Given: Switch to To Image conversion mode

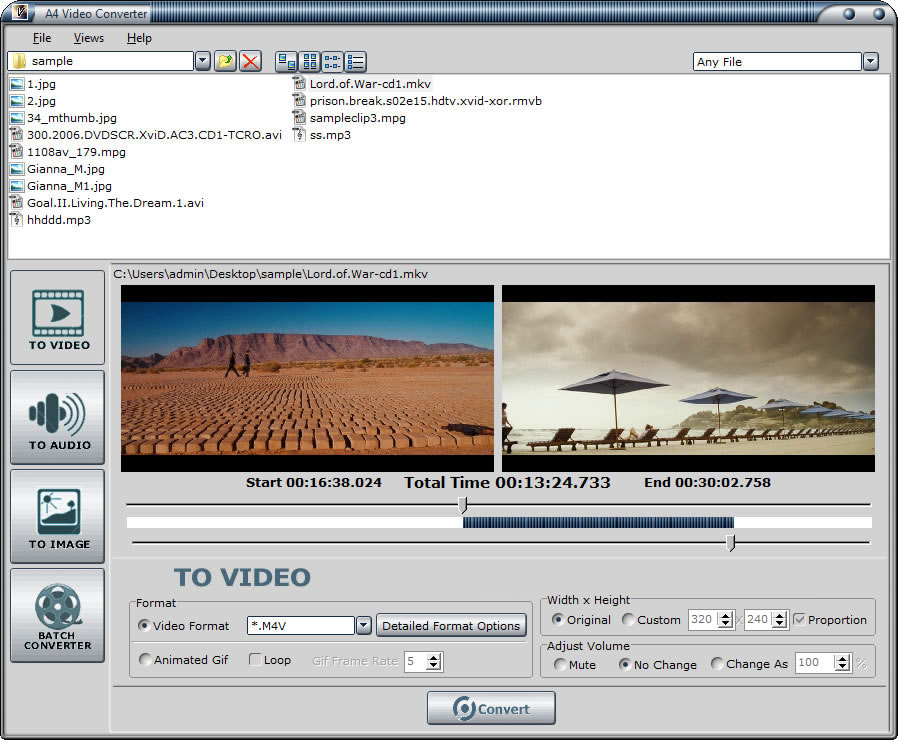Looking at the screenshot, I should point(56,516).
